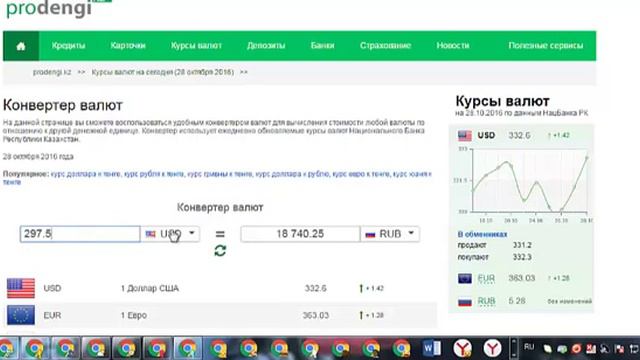The height and width of the screenshot is (360, 640).
Task: Open the В обменниках link
Action: pyautogui.click(x=482, y=234)
